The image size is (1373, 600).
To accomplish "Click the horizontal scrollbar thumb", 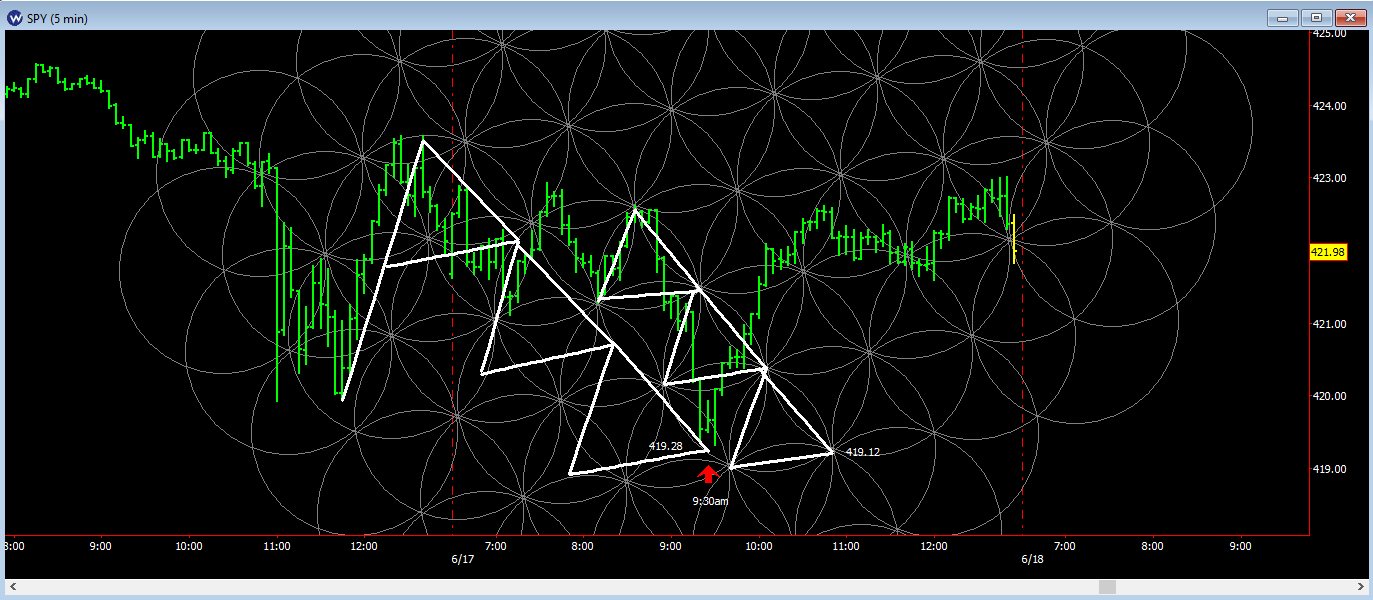I will pos(1107,587).
